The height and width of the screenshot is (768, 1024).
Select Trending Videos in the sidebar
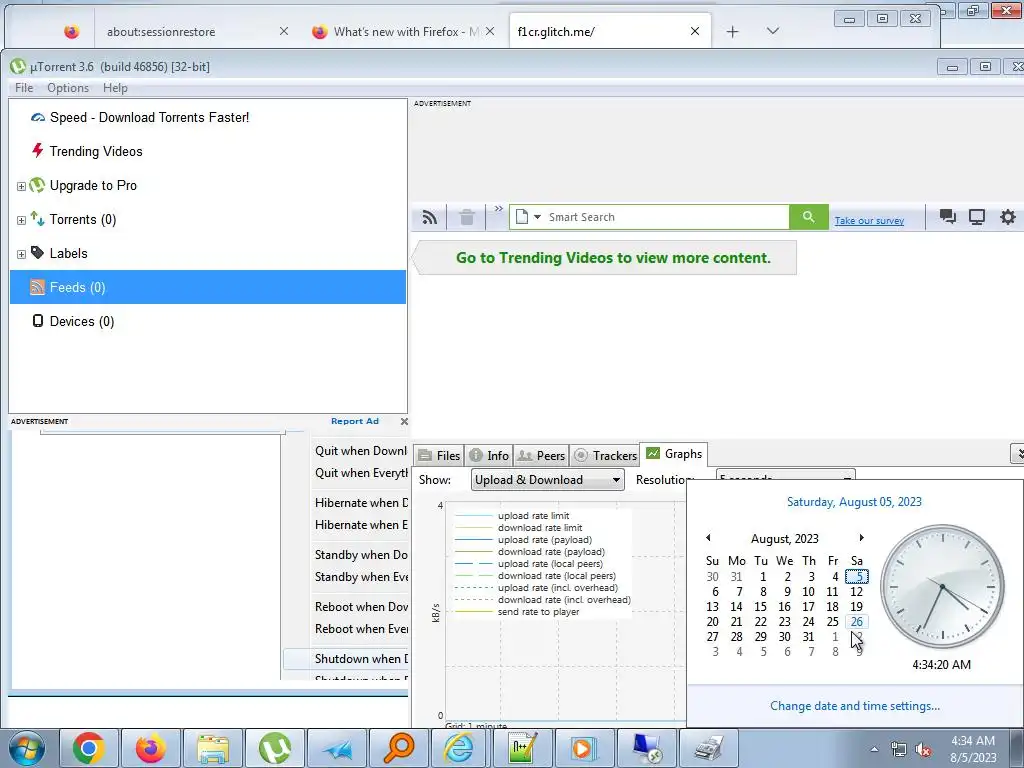click(x=96, y=152)
